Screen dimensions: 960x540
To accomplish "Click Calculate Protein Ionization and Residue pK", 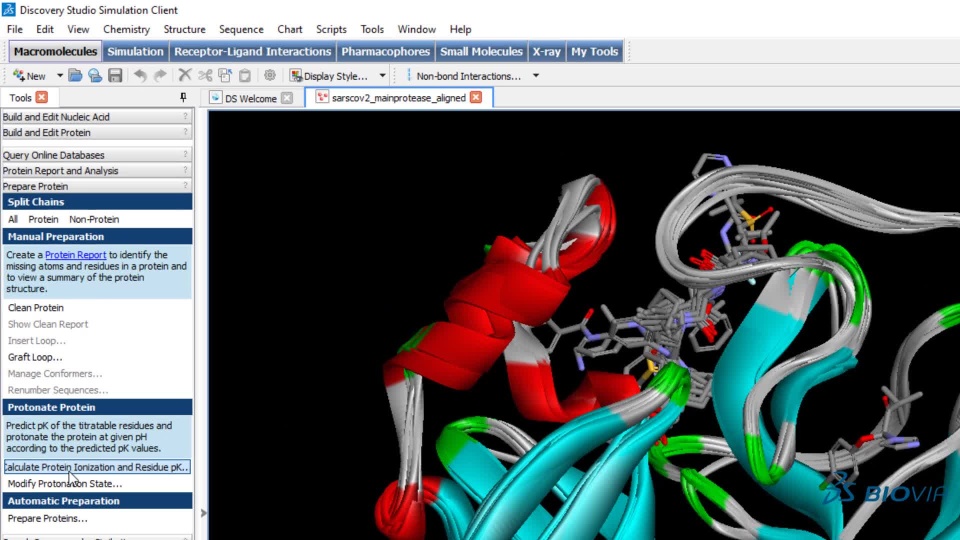I will click(x=97, y=467).
